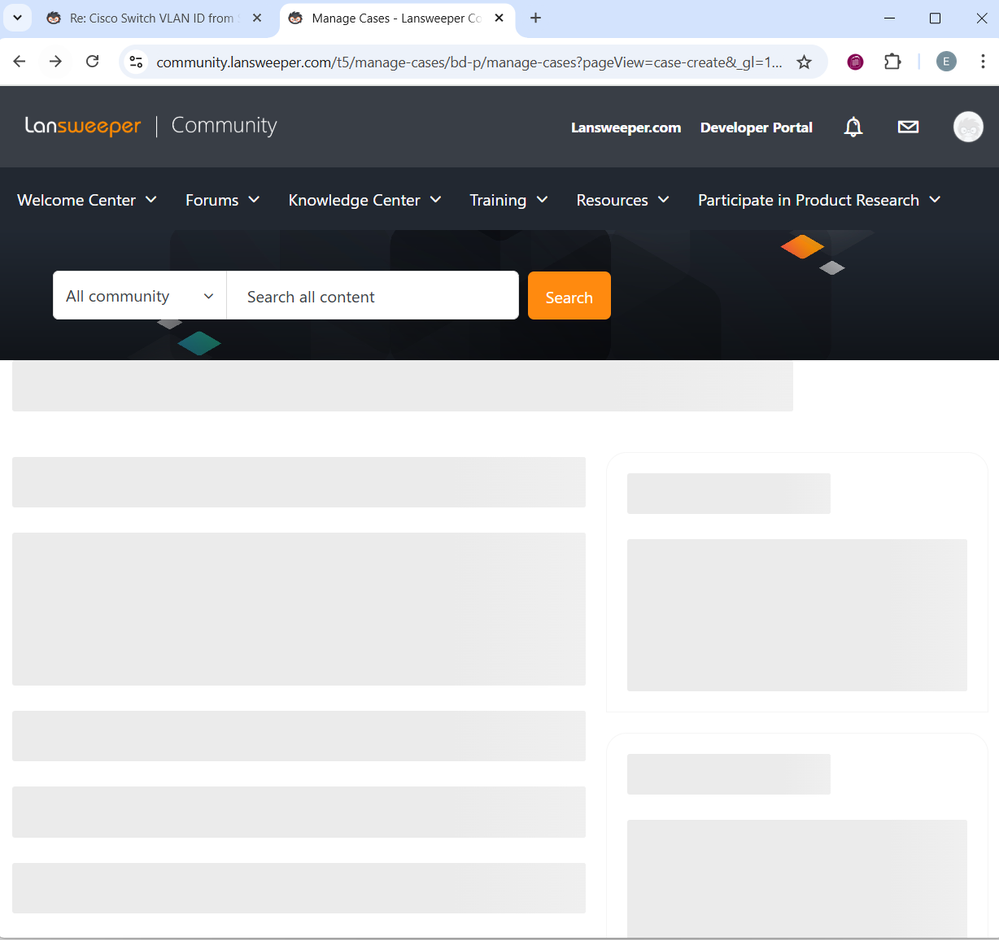Viewport: 999px width, 940px height.
Task: Expand the Welcome Center menu
Action: pyautogui.click(x=87, y=200)
